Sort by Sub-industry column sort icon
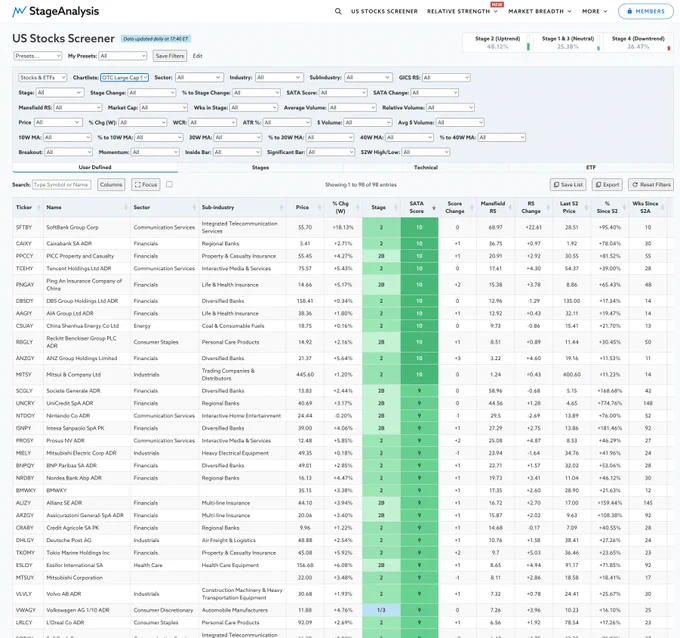This screenshot has width=680, height=638. (281, 208)
